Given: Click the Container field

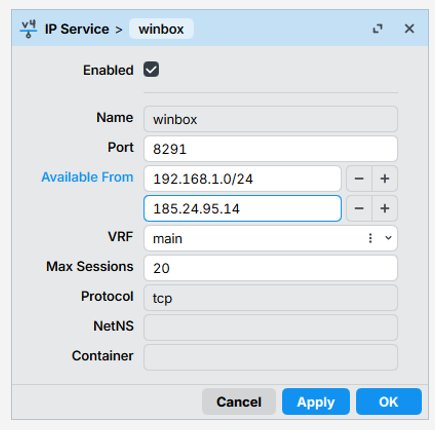Looking at the screenshot, I should 270,357.
